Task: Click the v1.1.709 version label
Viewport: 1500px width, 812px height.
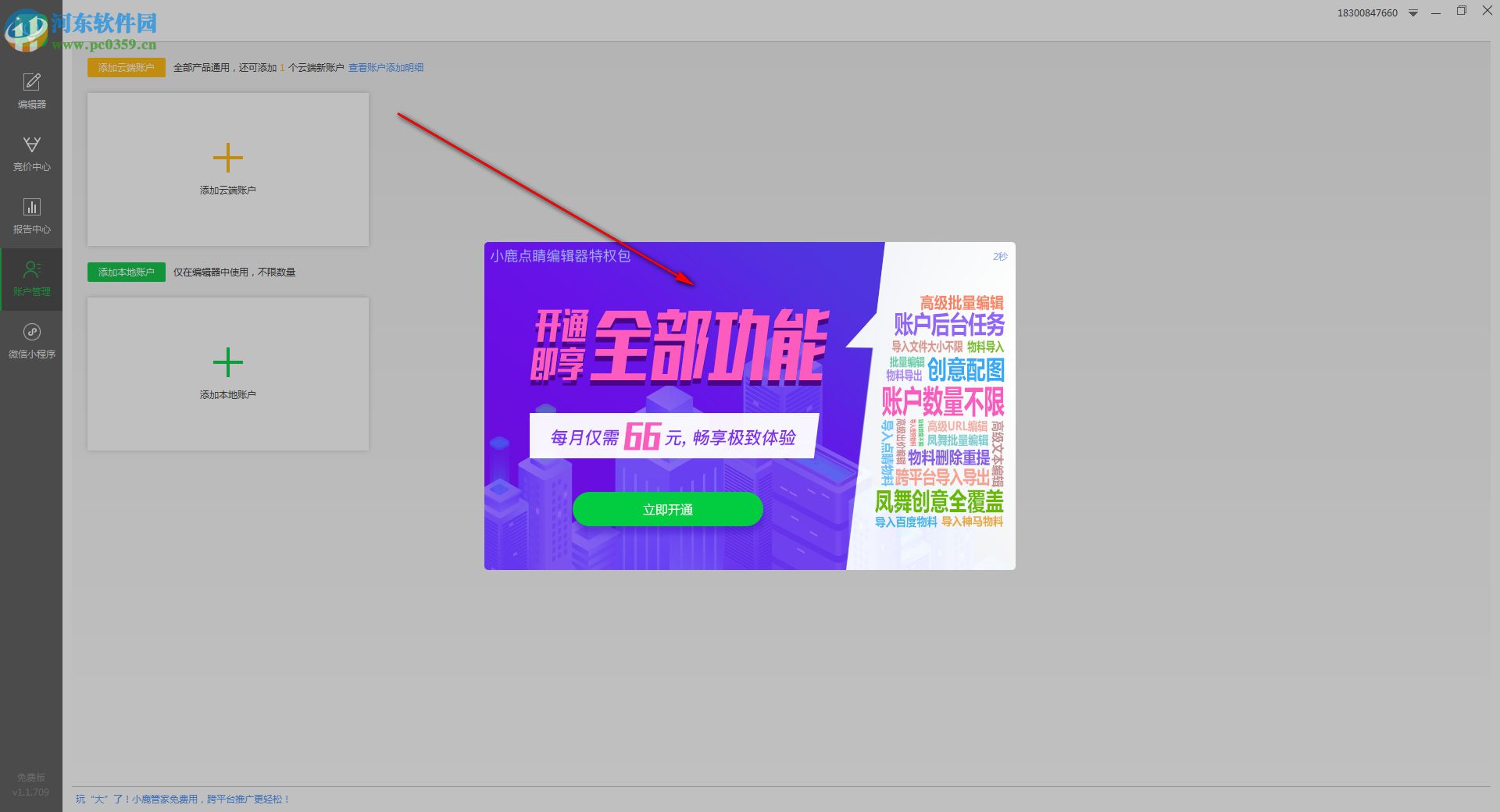Action: click(x=32, y=792)
